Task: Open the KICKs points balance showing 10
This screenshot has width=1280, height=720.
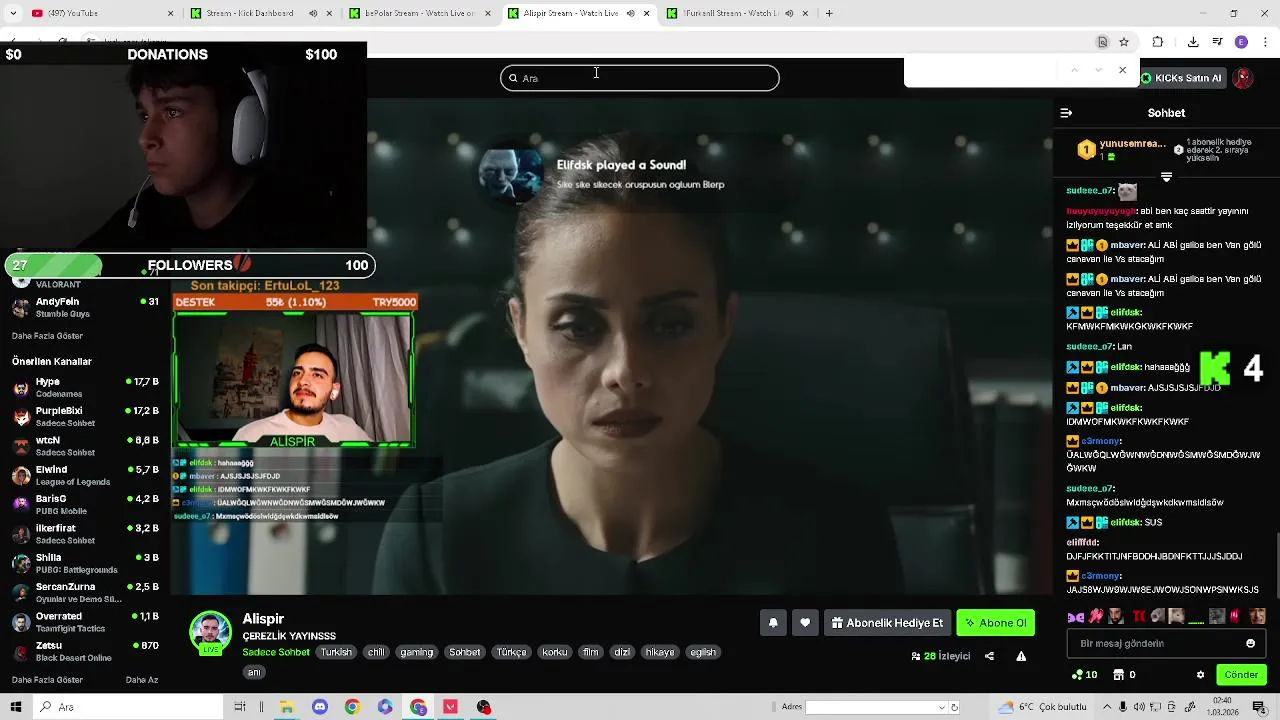Action: tap(1084, 675)
